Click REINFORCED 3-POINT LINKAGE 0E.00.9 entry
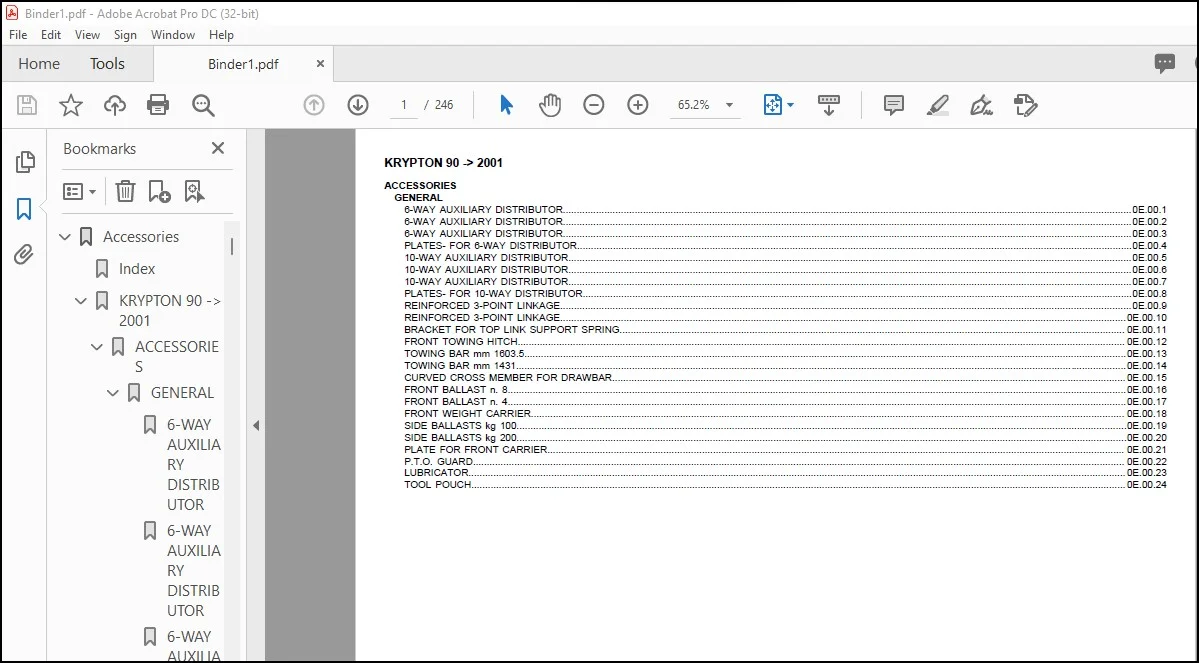The height and width of the screenshot is (663, 1199). coord(785,306)
